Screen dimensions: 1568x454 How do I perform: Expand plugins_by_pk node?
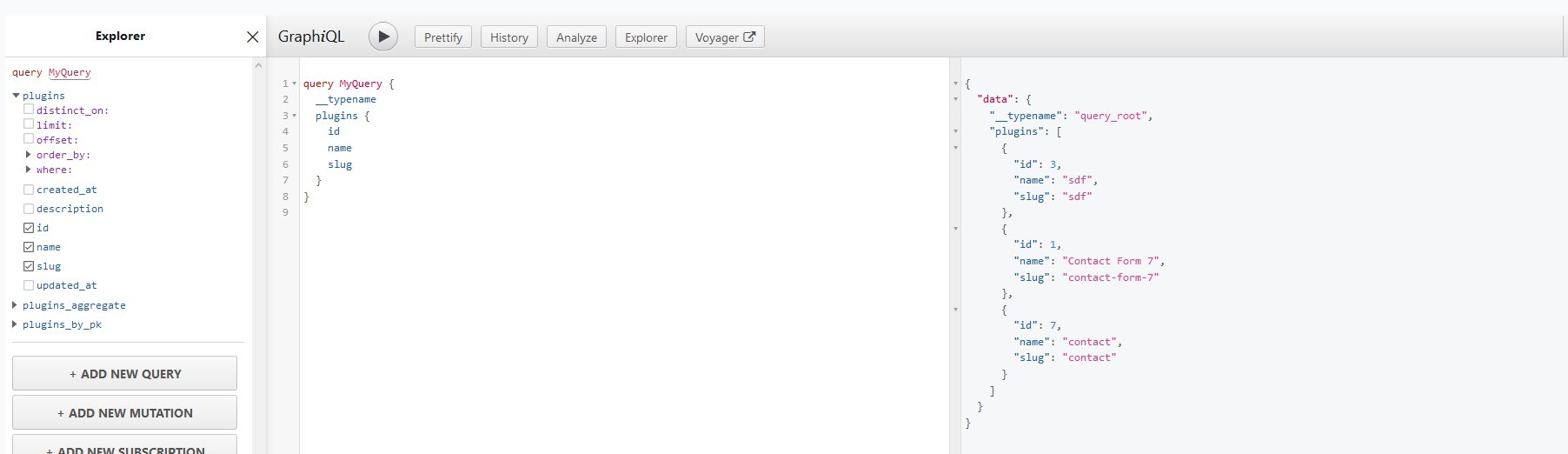coord(15,324)
